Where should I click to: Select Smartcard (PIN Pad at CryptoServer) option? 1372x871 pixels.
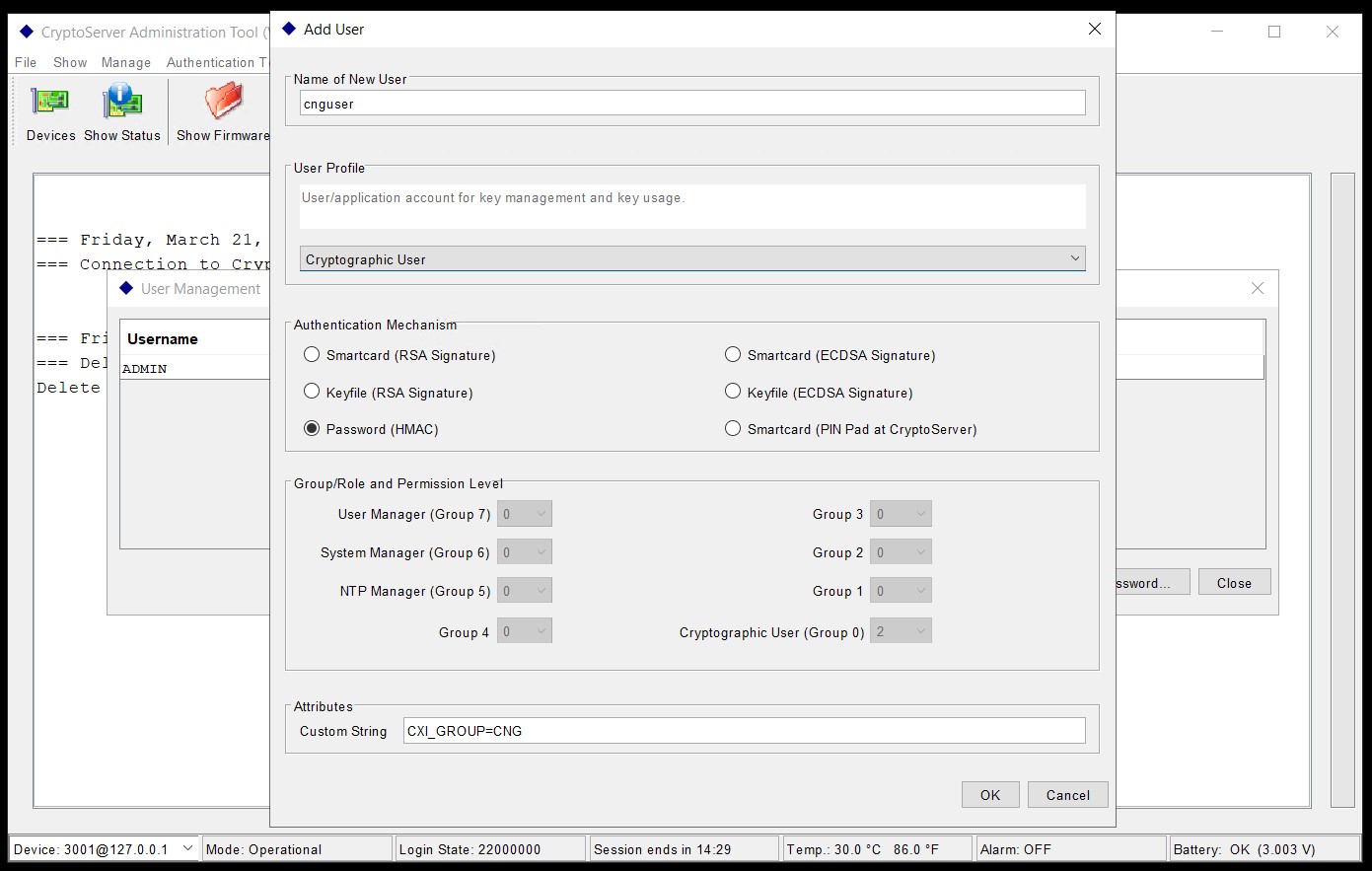coord(733,429)
